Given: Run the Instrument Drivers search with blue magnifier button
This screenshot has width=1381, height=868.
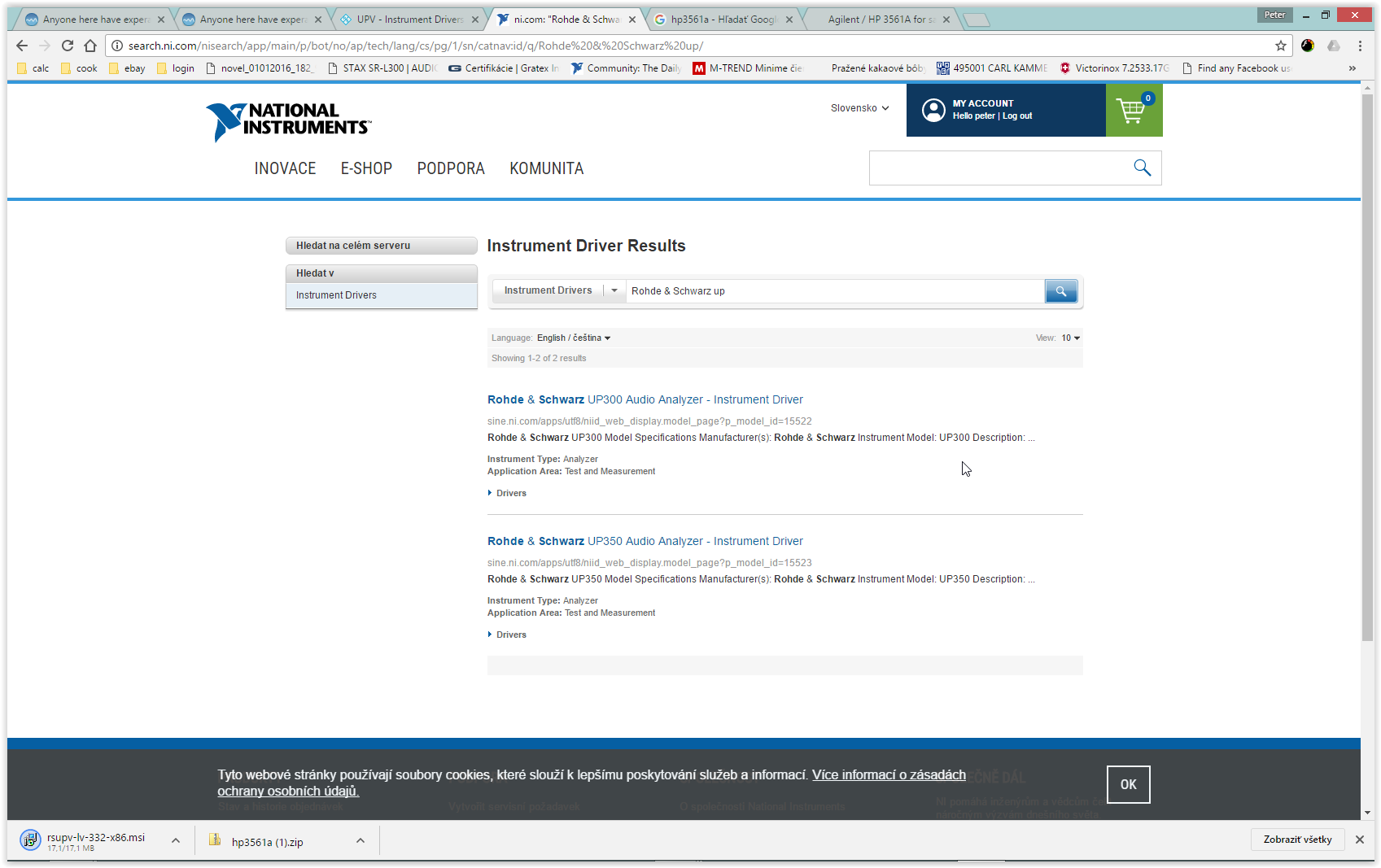Looking at the screenshot, I should click(1061, 290).
